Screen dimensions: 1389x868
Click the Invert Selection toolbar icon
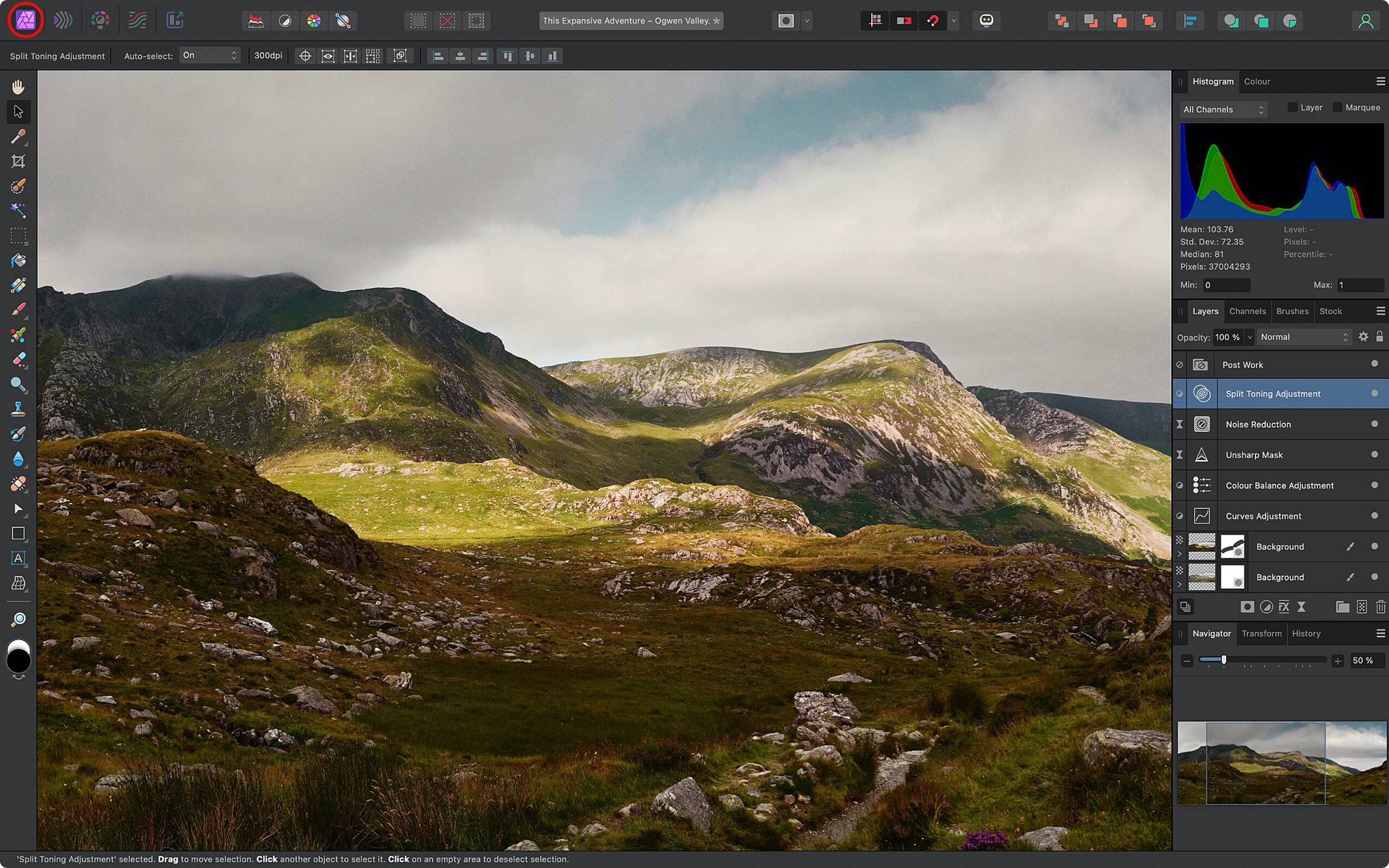coord(476,21)
